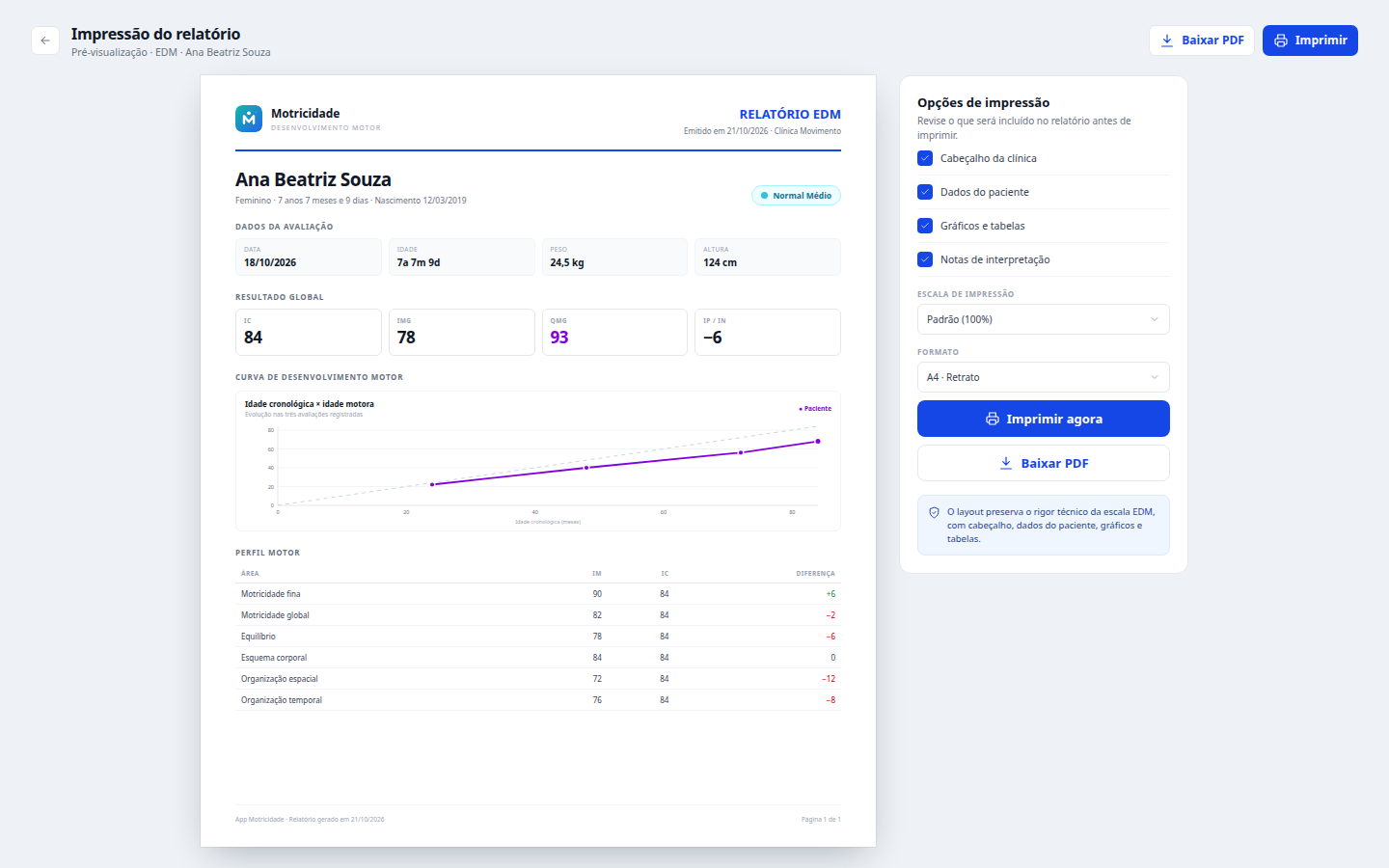Click the Página 1 de 1 footer text
Screen dimensions: 1389x868
point(821,820)
